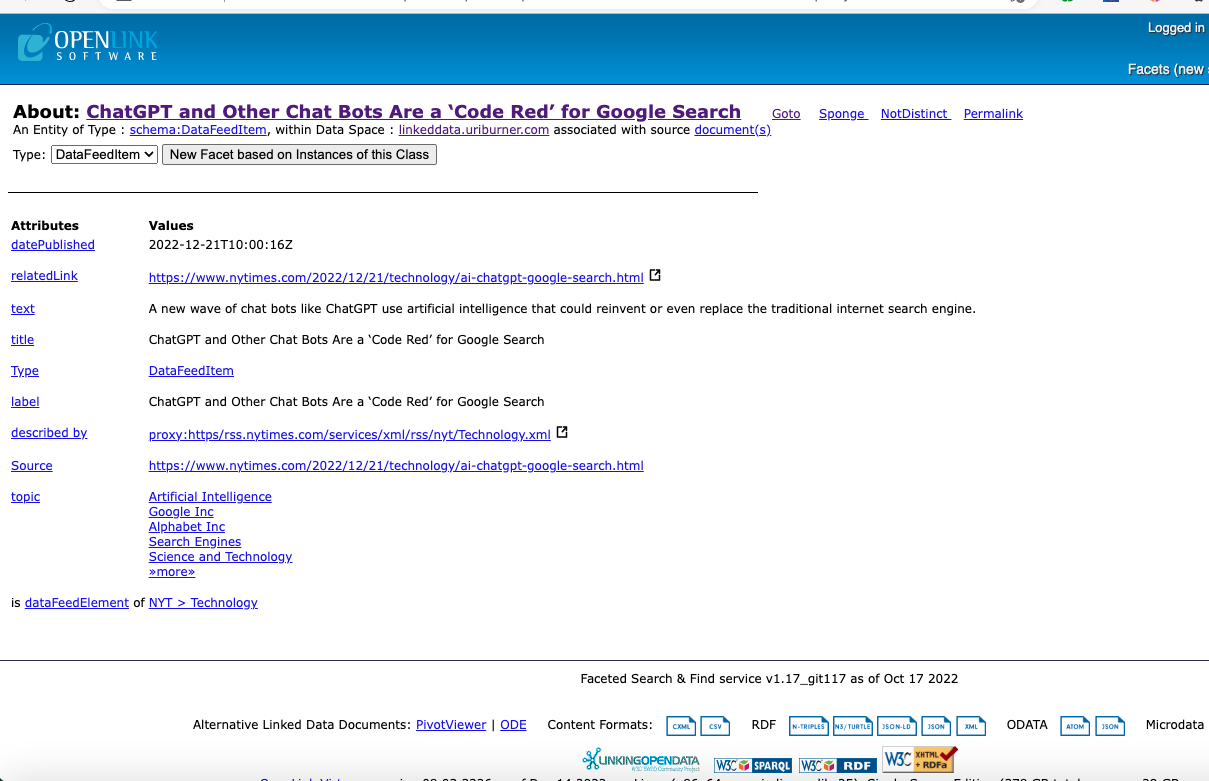The height and width of the screenshot is (781, 1209).
Task: Open the relatedLink nytimes URL
Action: pyautogui.click(x=396, y=278)
